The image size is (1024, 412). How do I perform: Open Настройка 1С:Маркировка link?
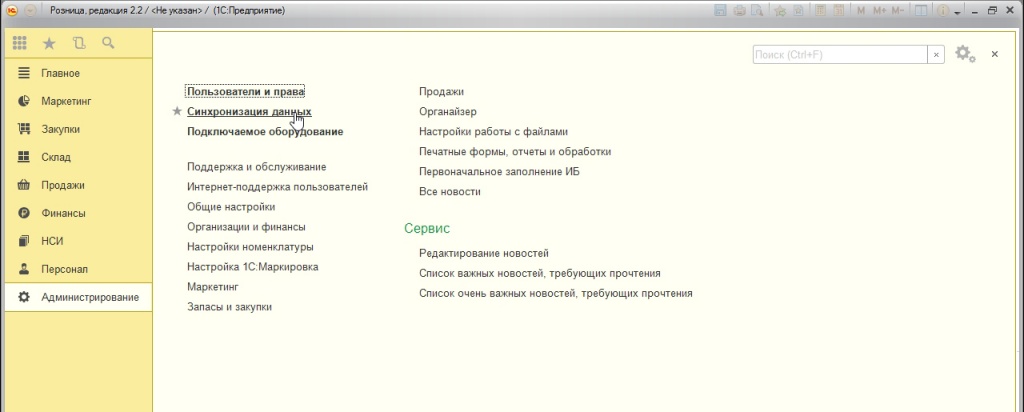(253, 267)
